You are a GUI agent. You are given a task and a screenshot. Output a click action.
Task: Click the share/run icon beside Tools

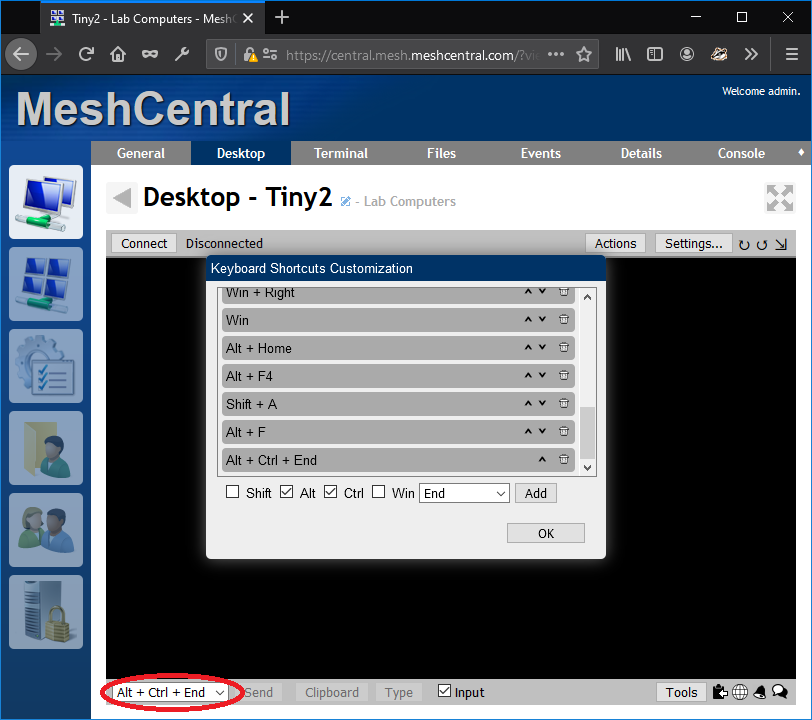[720, 692]
